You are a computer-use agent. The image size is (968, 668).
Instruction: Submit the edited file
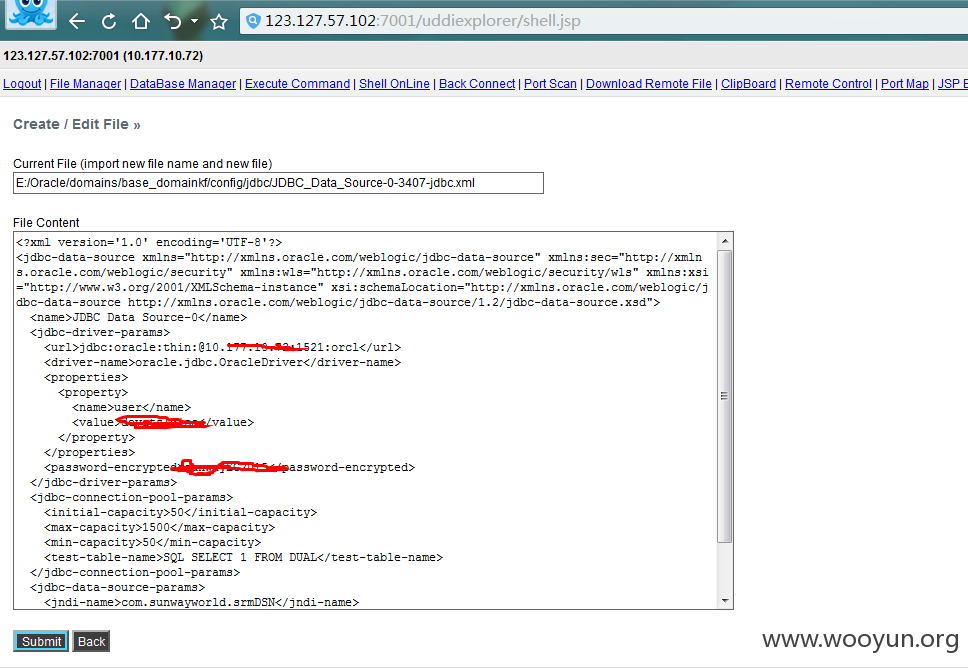41,641
